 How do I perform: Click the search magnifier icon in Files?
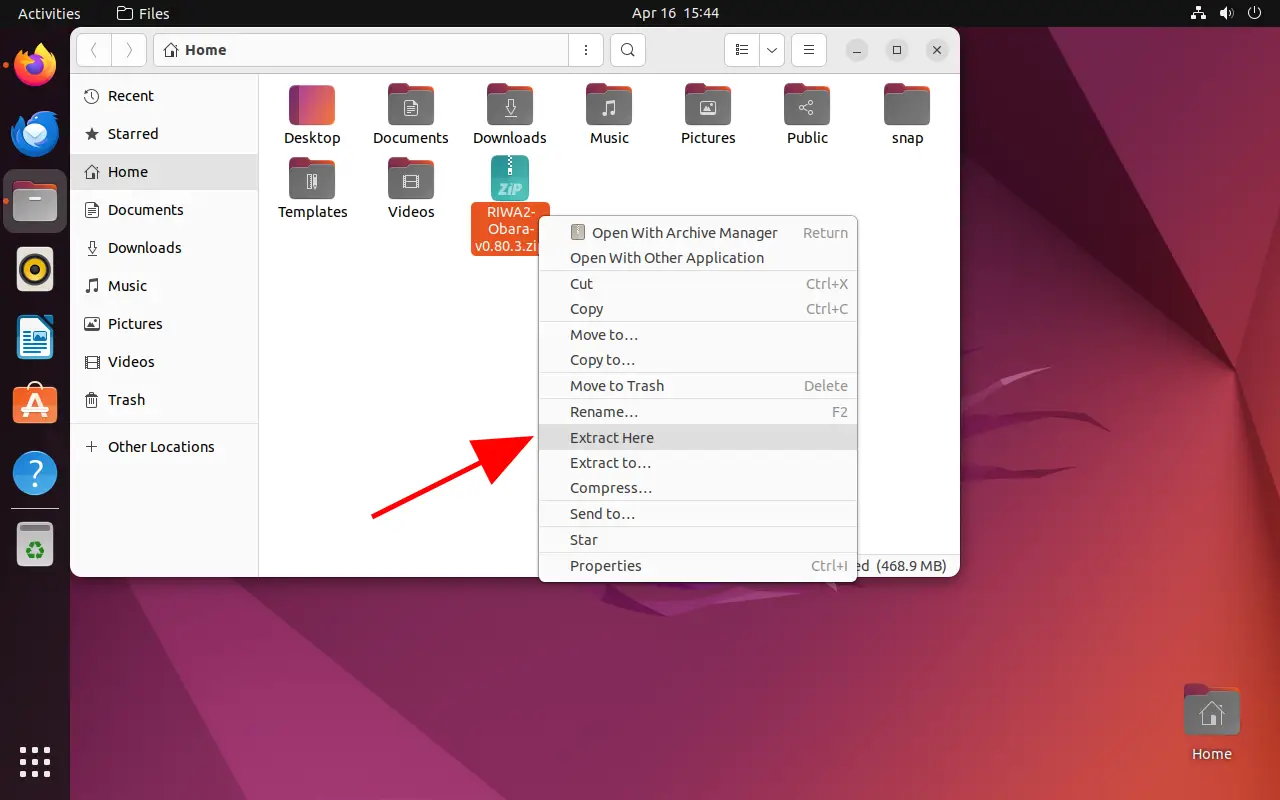(627, 50)
